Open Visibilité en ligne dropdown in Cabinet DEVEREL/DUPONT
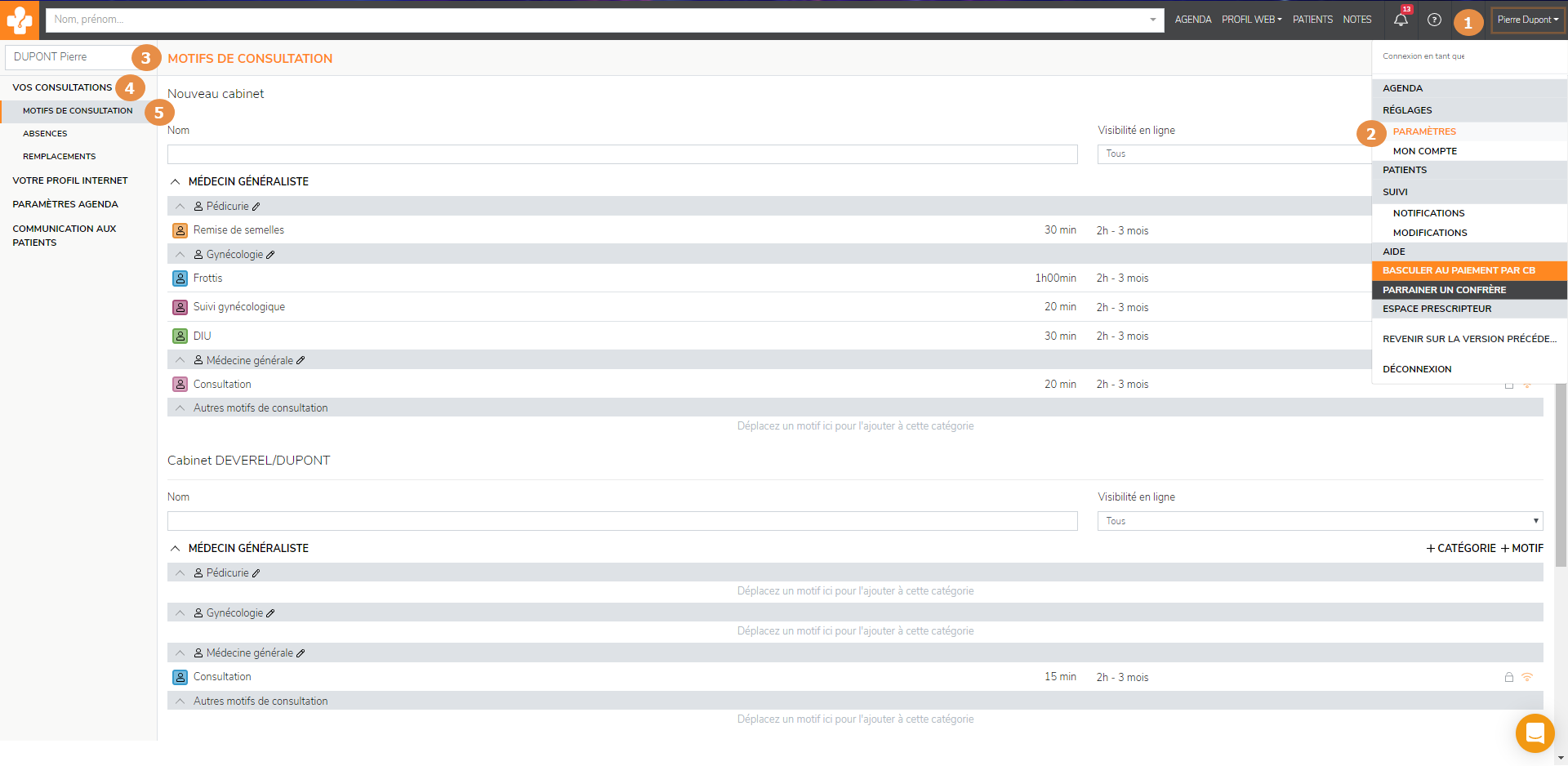Image resolution: width=1568 pixels, height=766 pixels. (x=1320, y=521)
